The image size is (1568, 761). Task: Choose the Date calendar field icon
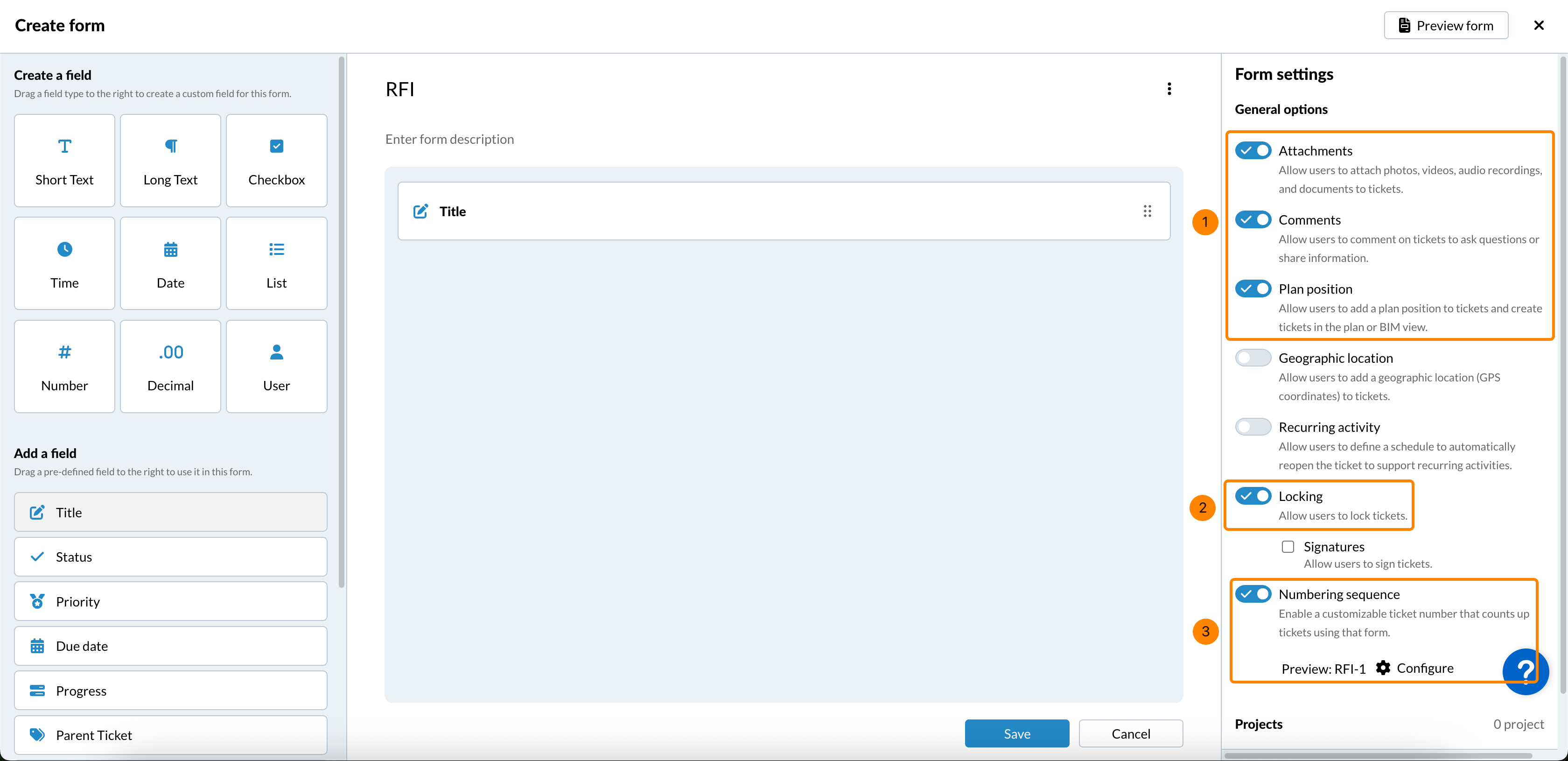170,249
